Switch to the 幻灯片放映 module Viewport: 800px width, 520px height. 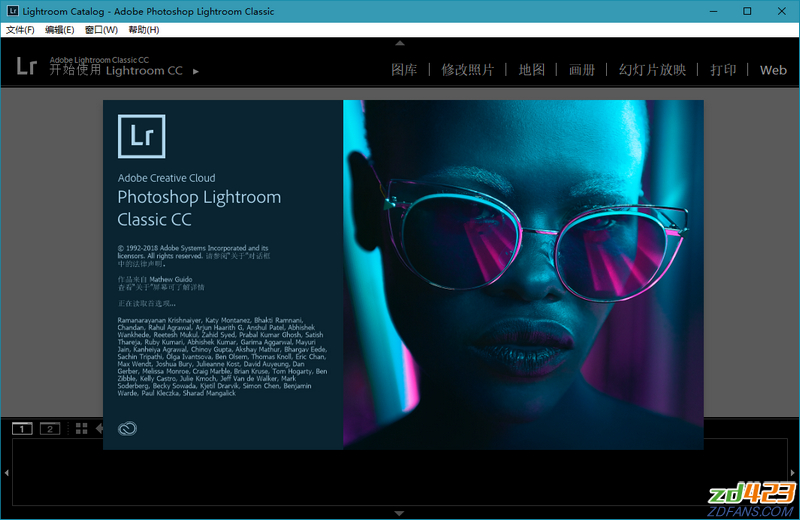pos(652,70)
